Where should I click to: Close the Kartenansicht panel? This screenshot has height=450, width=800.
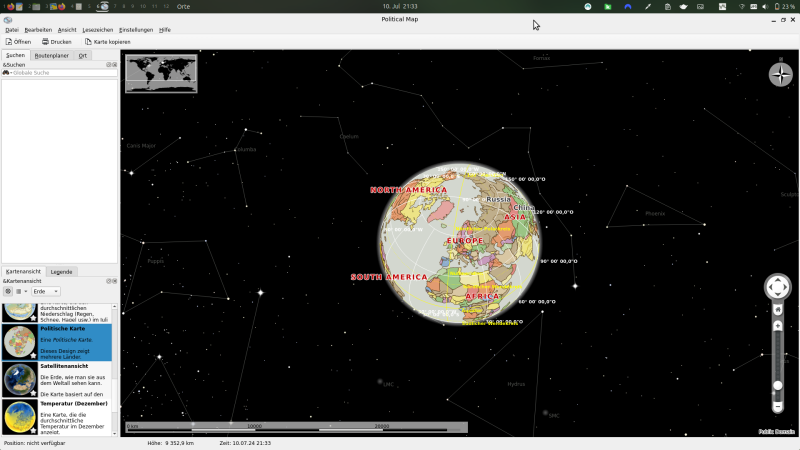point(115,281)
